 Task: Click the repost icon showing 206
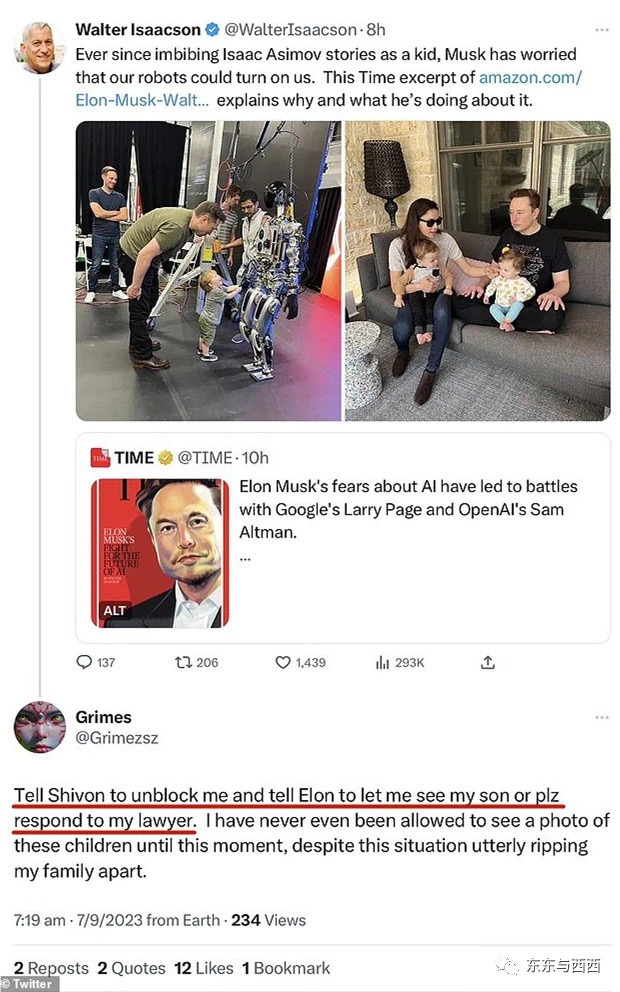point(183,662)
